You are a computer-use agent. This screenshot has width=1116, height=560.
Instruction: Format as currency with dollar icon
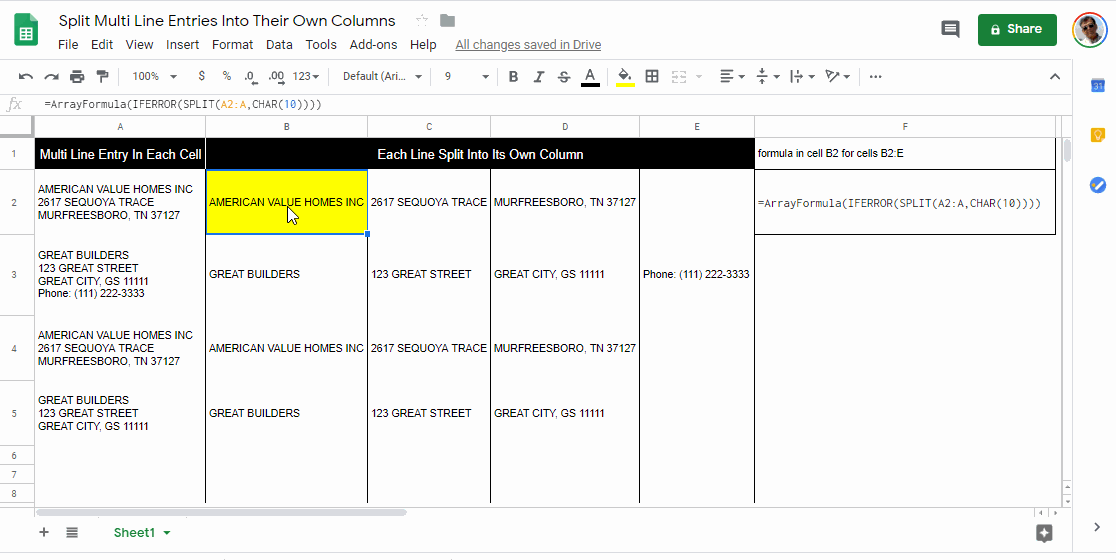[201, 76]
